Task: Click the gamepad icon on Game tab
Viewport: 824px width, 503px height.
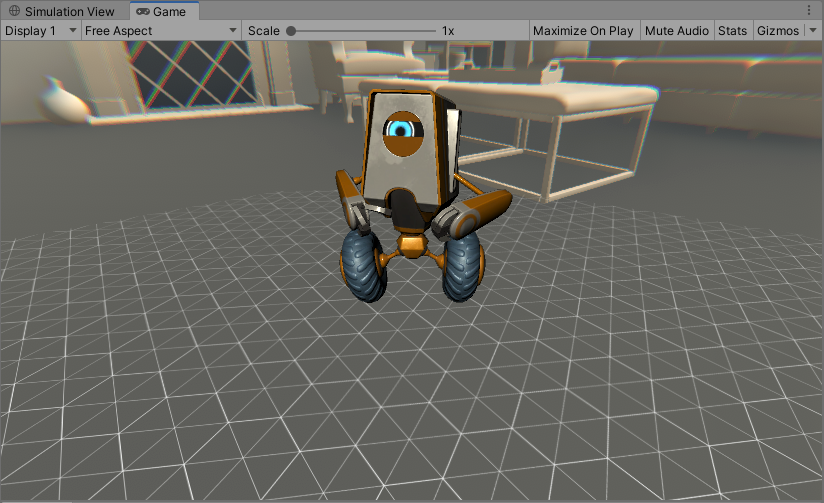Action: (x=144, y=11)
